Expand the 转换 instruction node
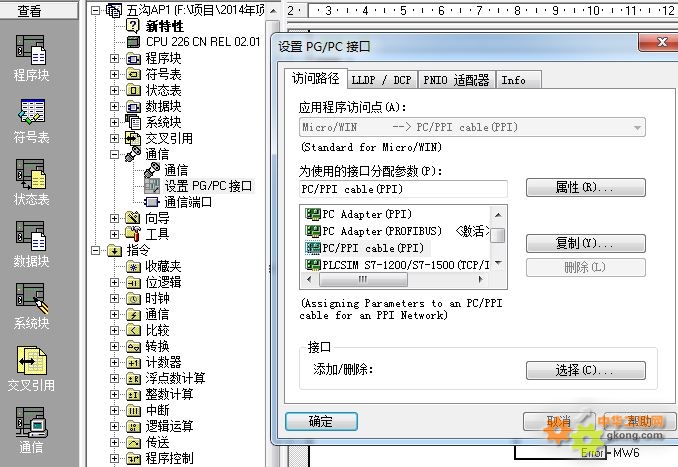The image size is (678, 467). (x=114, y=346)
